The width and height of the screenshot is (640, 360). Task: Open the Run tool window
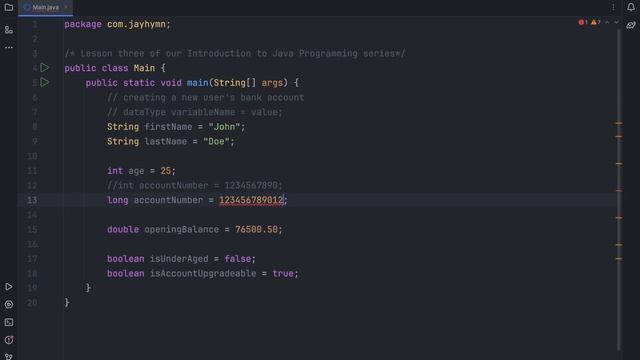pyautogui.click(x=9, y=287)
